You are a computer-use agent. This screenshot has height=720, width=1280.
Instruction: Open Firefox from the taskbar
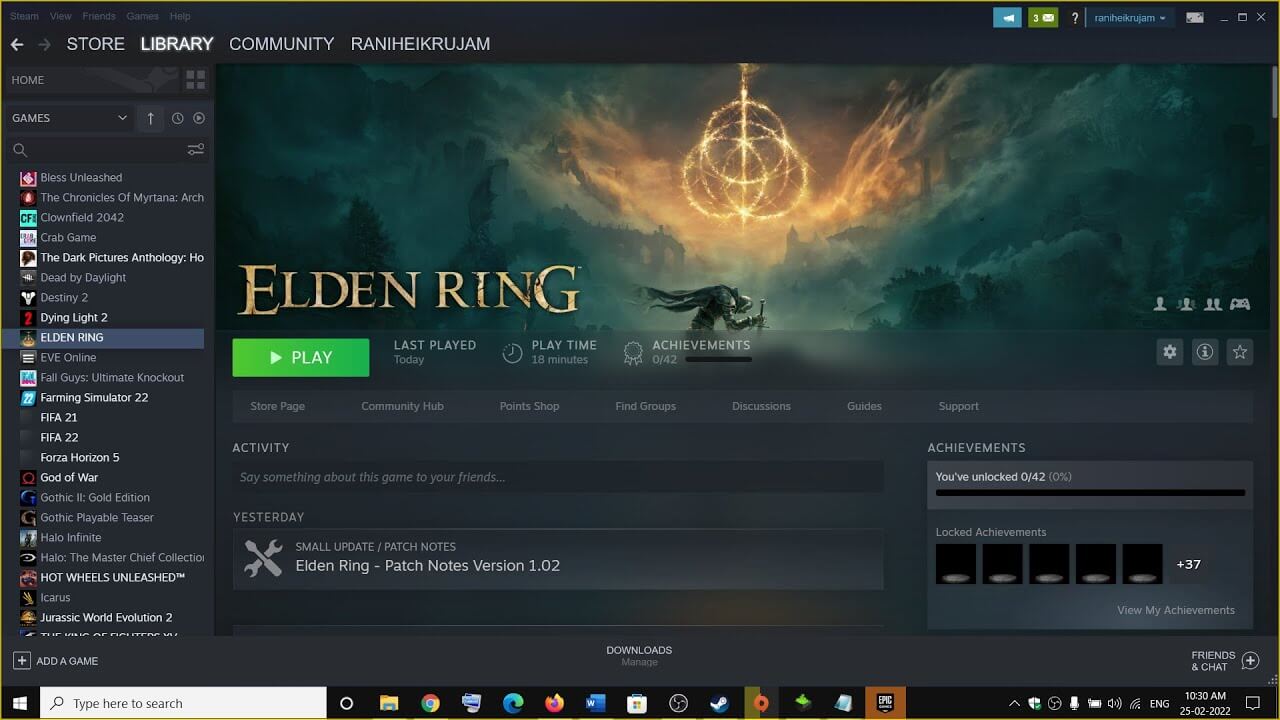554,703
